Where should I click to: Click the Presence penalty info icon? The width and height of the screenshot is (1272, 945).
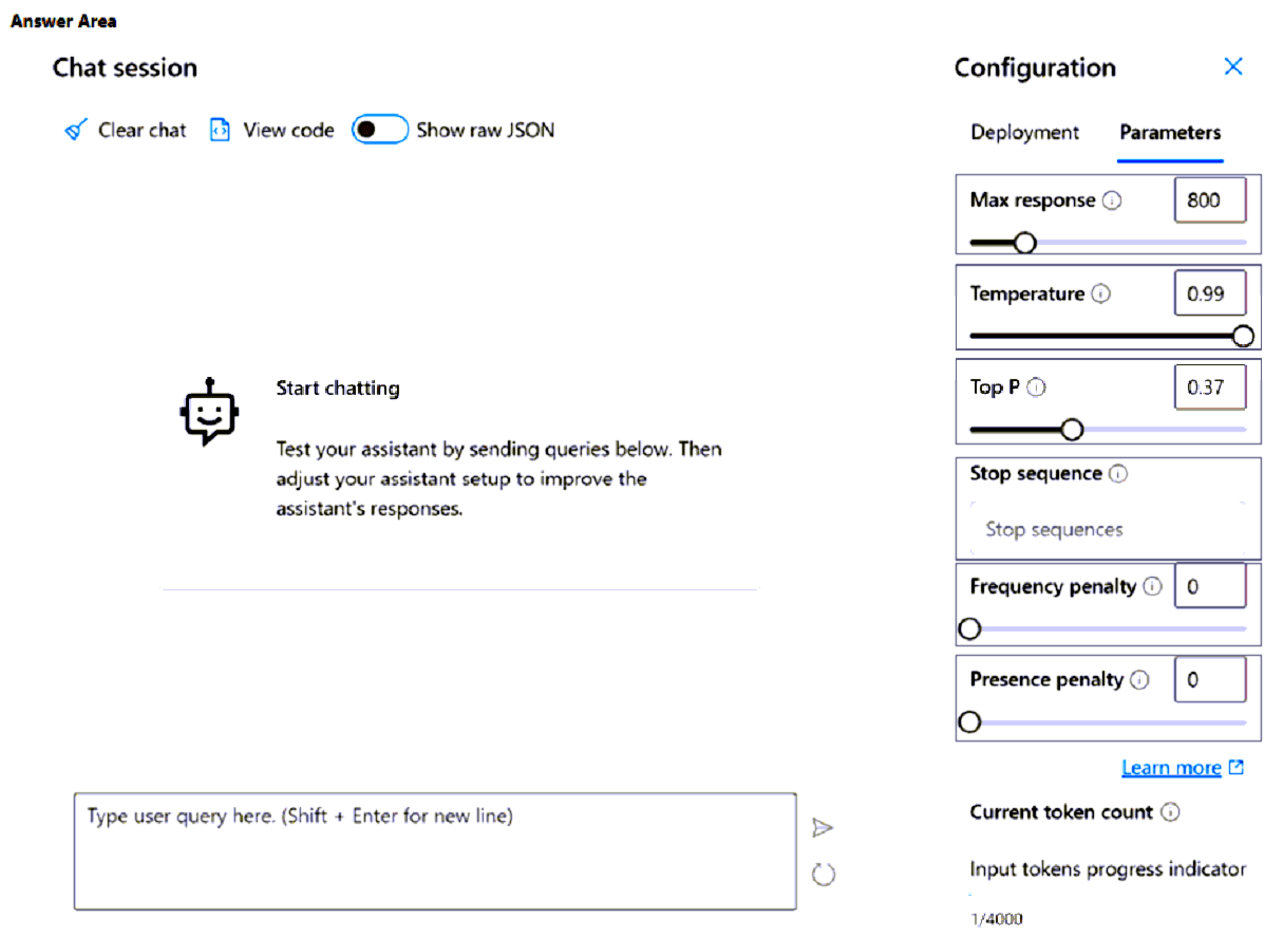pos(1142,679)
